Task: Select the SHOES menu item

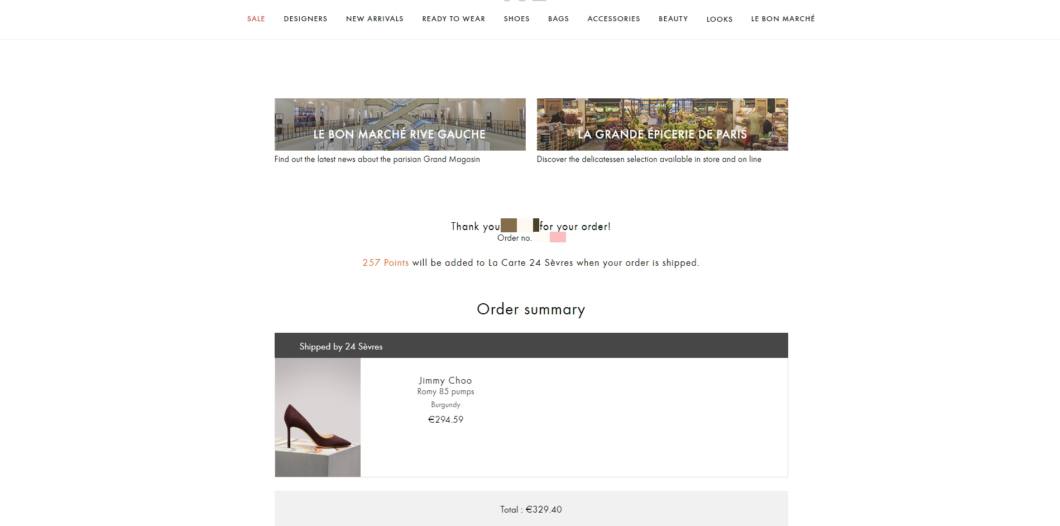Action: point(516,19)
